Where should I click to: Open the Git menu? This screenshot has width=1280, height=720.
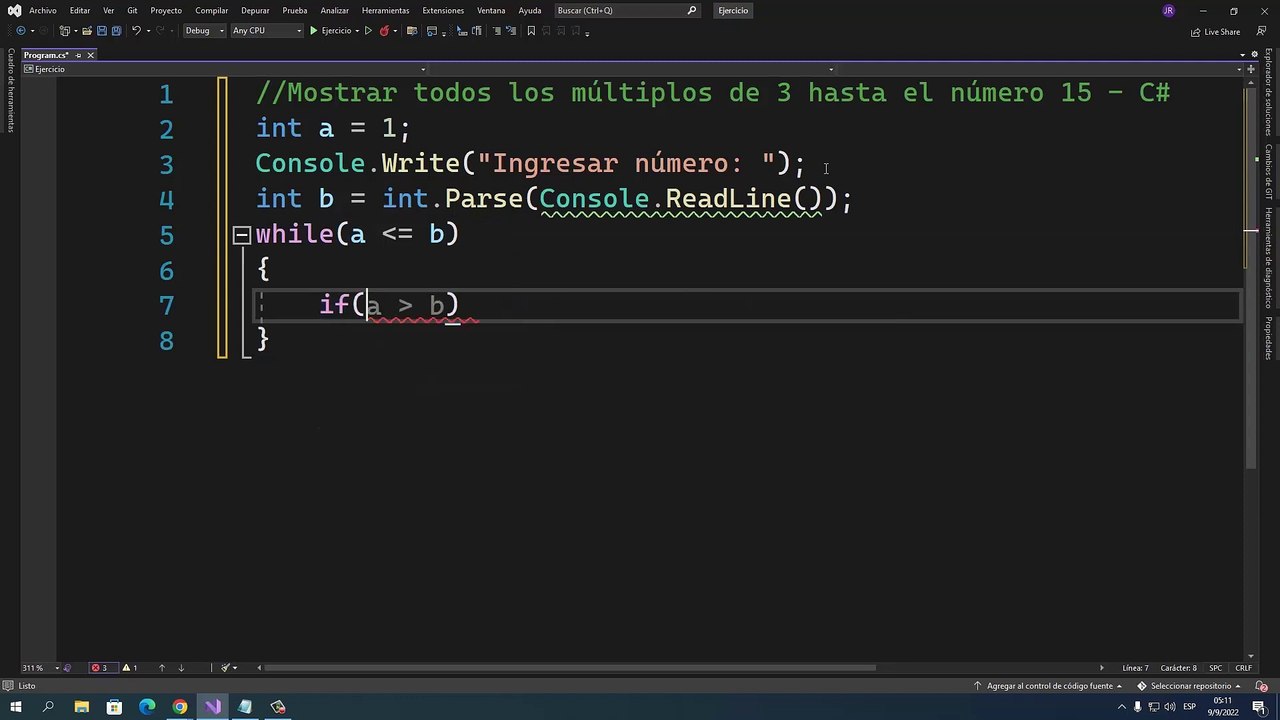pyautogui.click(x=132, y=10)
